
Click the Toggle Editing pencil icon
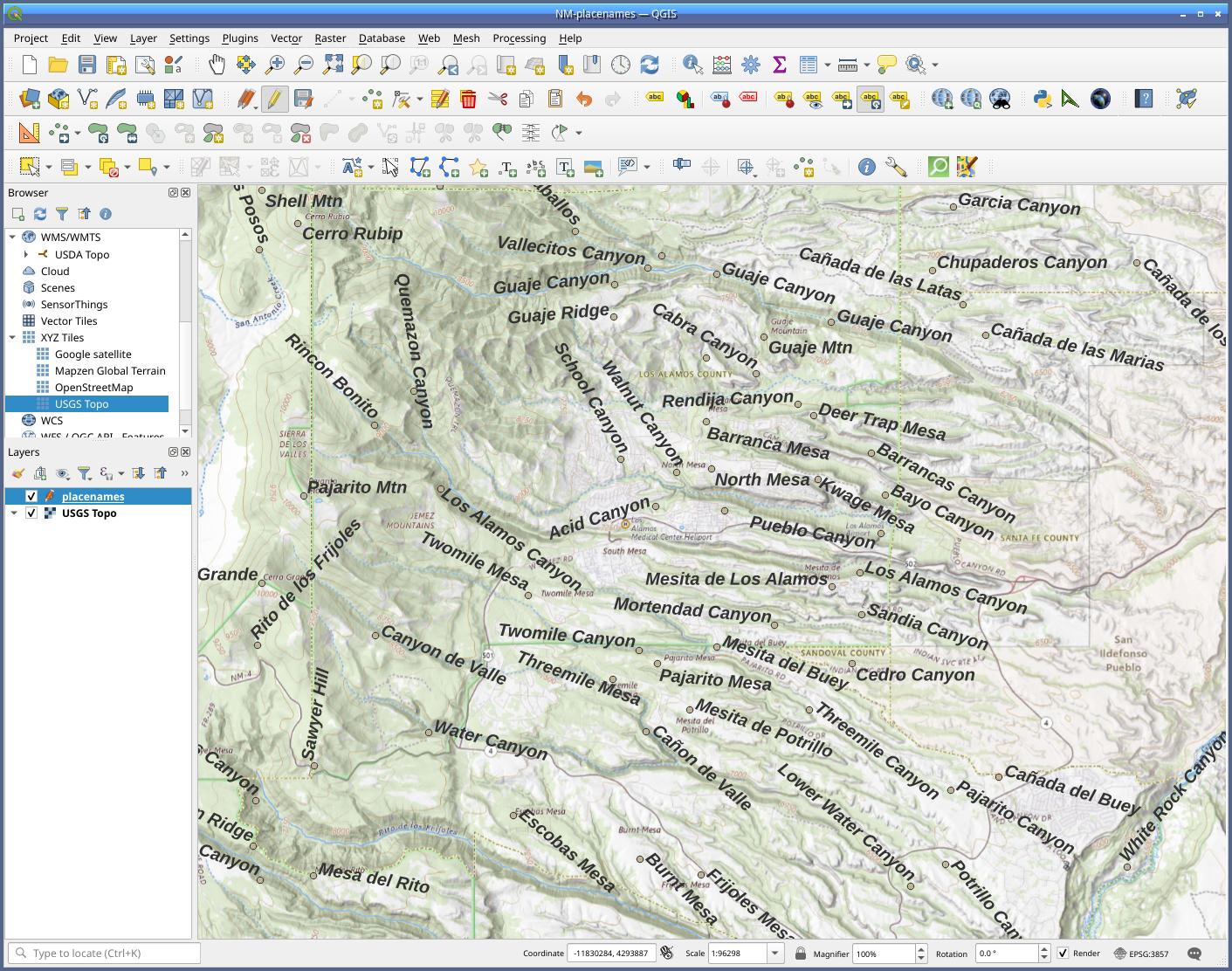274,99
